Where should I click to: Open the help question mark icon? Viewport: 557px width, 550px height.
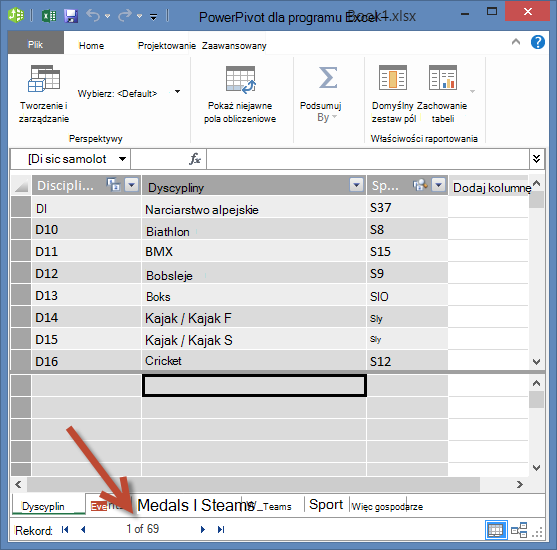(x=537, y=42)
